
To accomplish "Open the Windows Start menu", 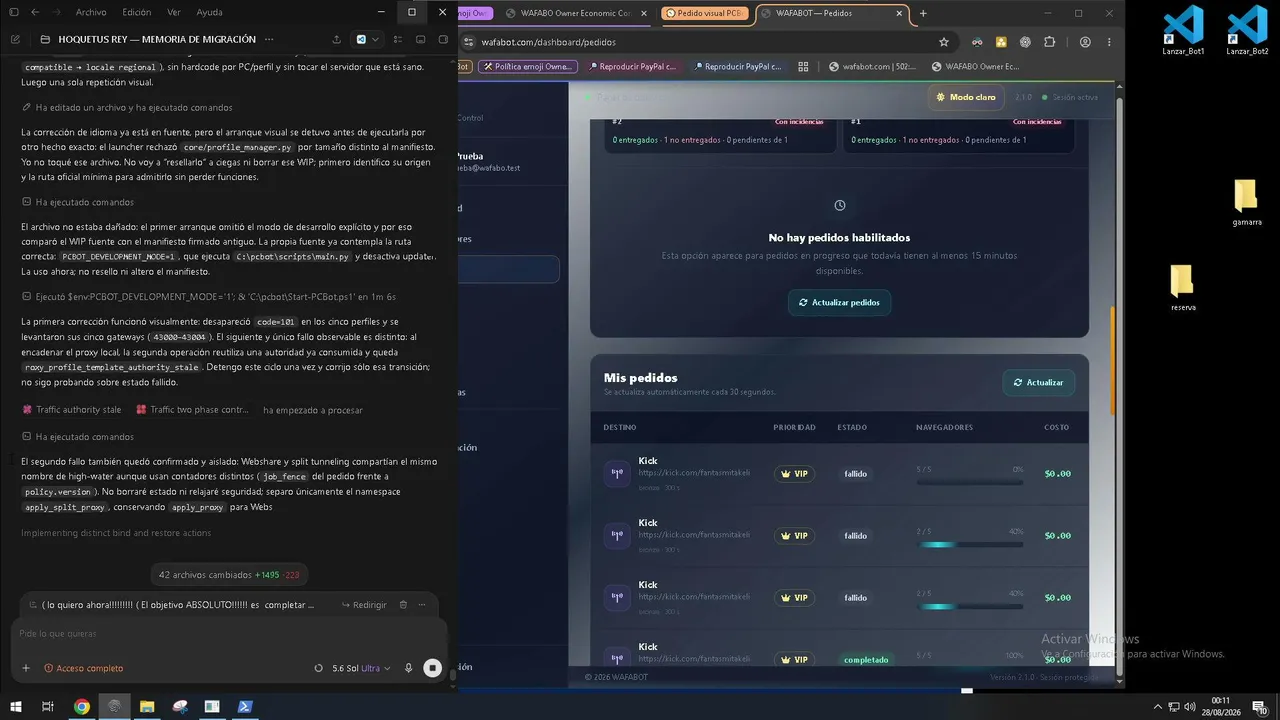I will tap(14, 706).
